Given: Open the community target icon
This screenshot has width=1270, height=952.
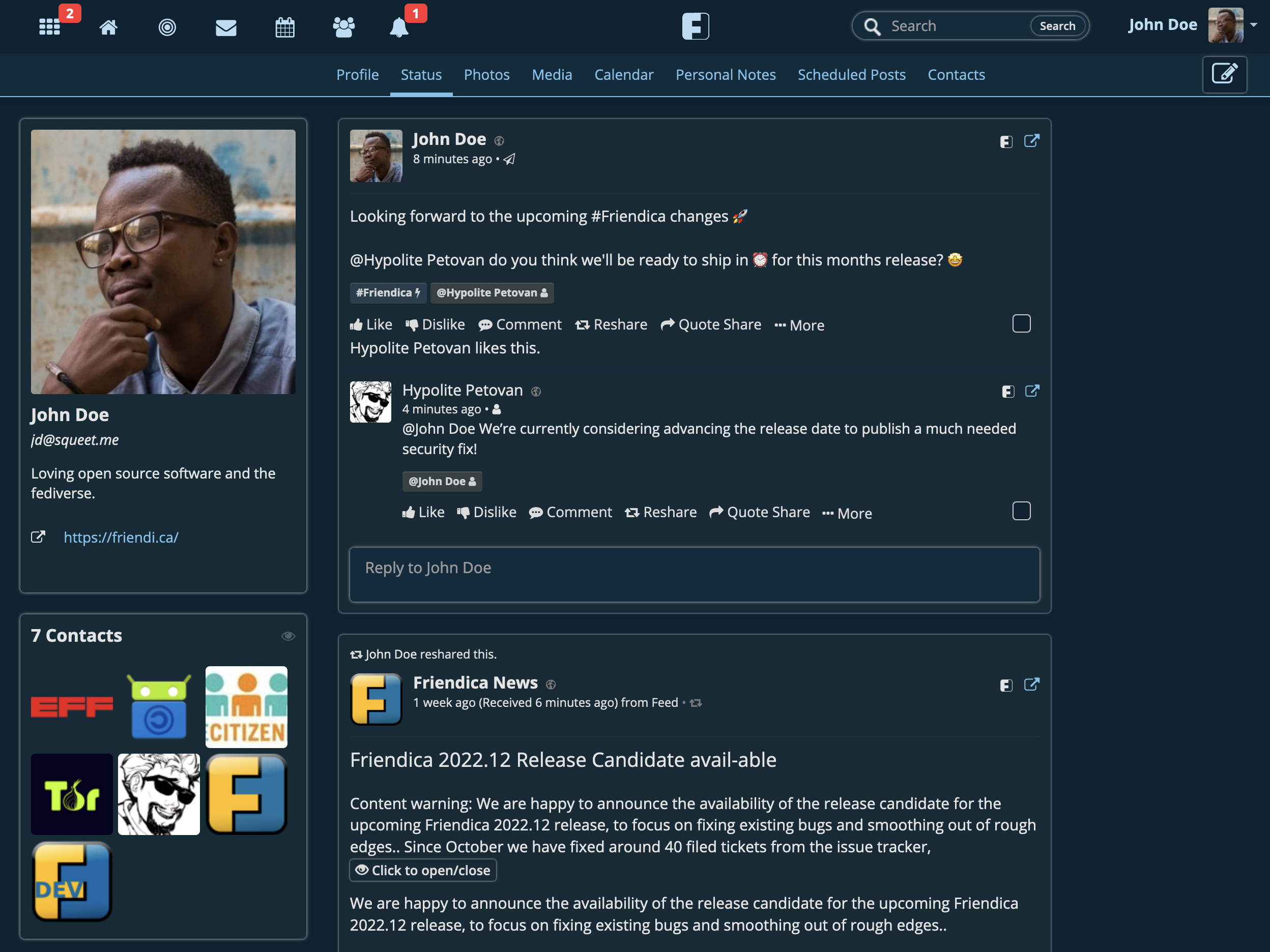Looking at the screenshot, I should (167, 26).
